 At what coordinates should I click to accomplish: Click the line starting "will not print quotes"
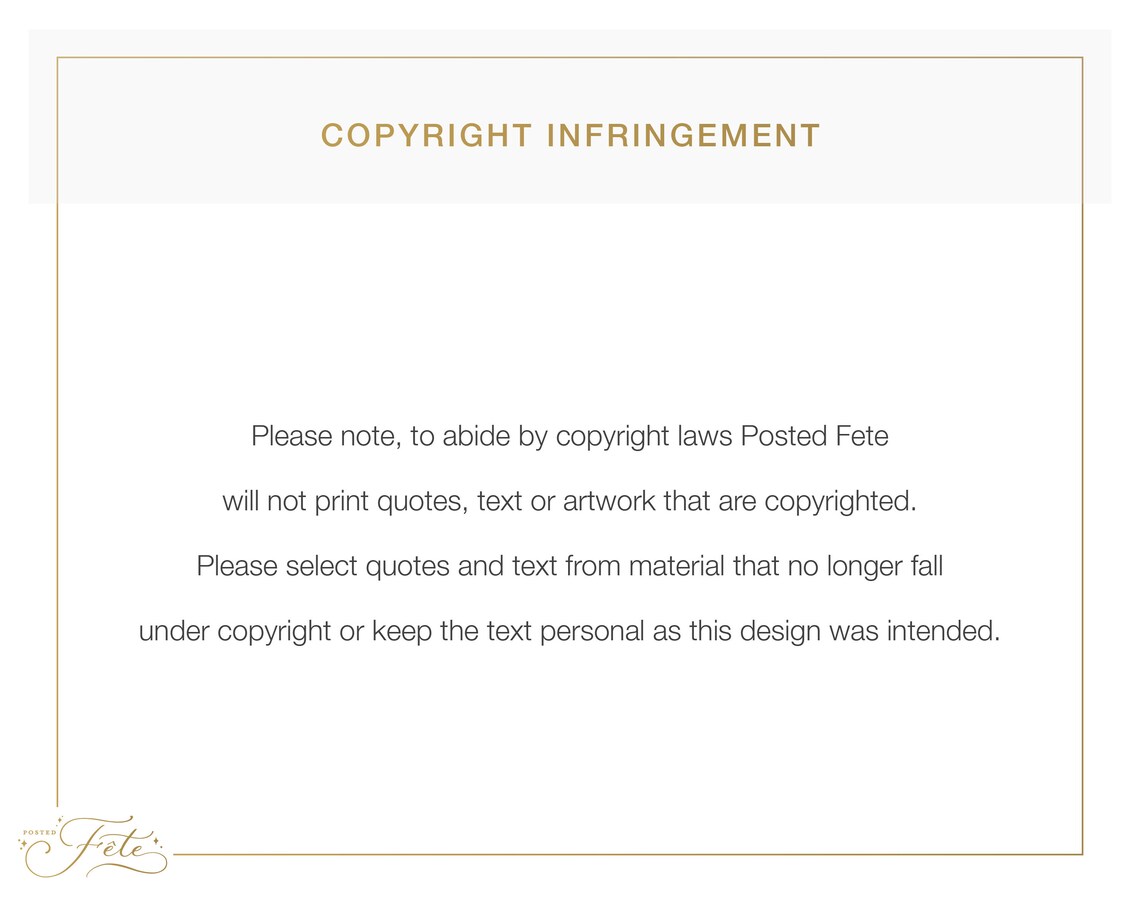569,502
